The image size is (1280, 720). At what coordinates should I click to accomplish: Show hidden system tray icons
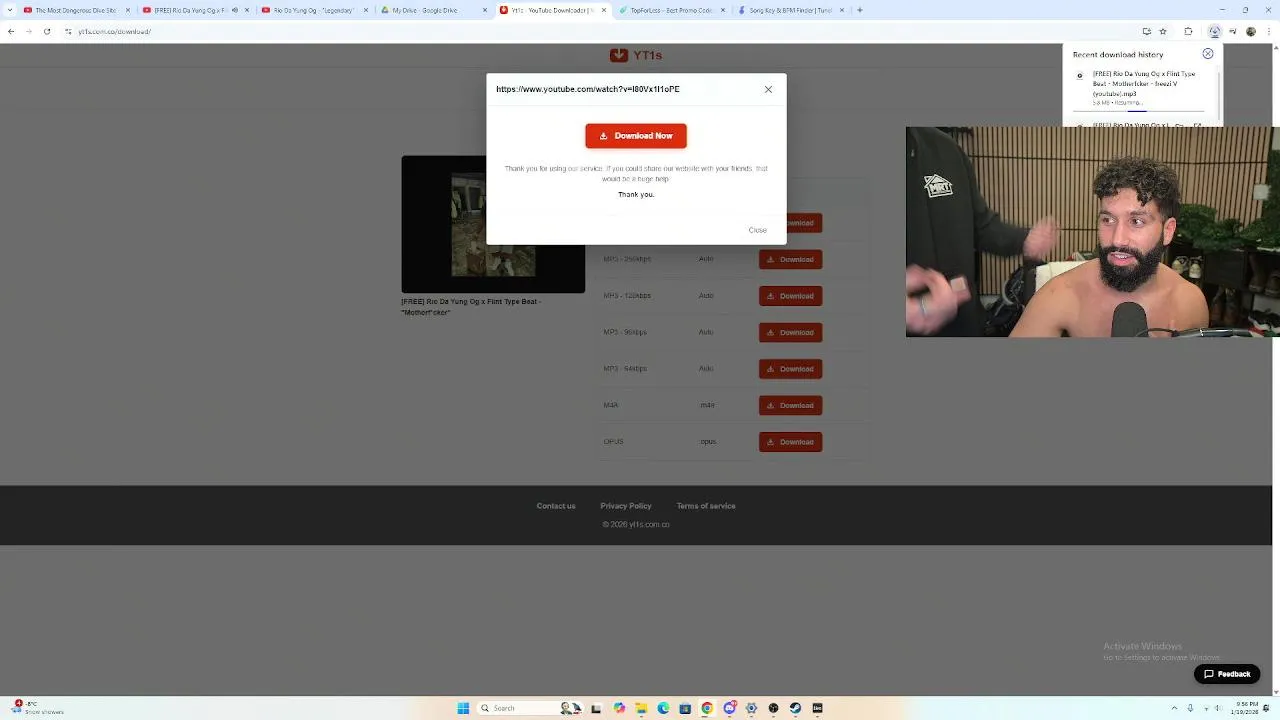tap(1174, 708)
